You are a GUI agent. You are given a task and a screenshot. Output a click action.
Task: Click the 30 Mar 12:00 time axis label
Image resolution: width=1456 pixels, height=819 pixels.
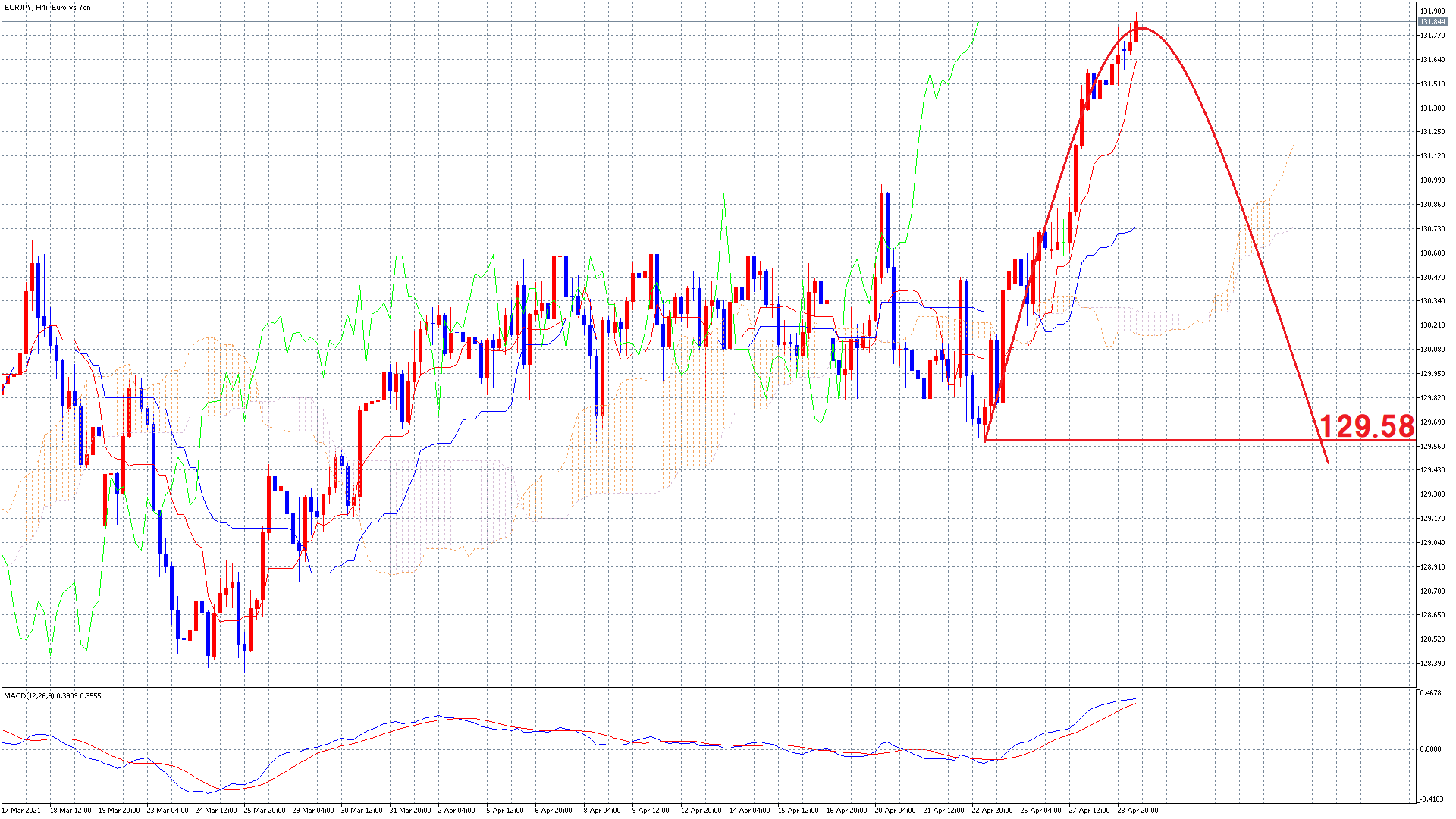(360, 810)
